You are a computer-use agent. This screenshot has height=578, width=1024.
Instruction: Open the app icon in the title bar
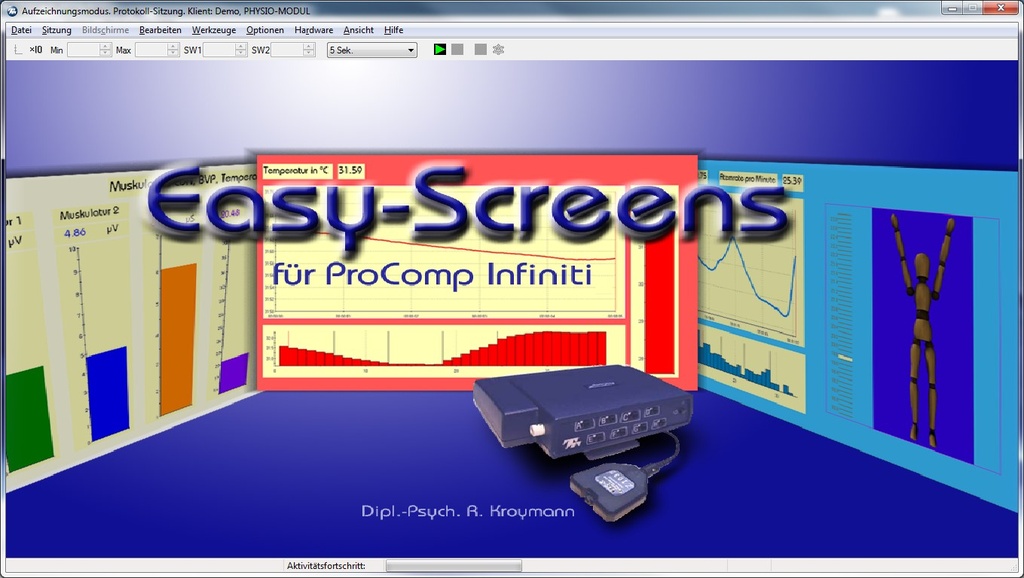[12, 10]
